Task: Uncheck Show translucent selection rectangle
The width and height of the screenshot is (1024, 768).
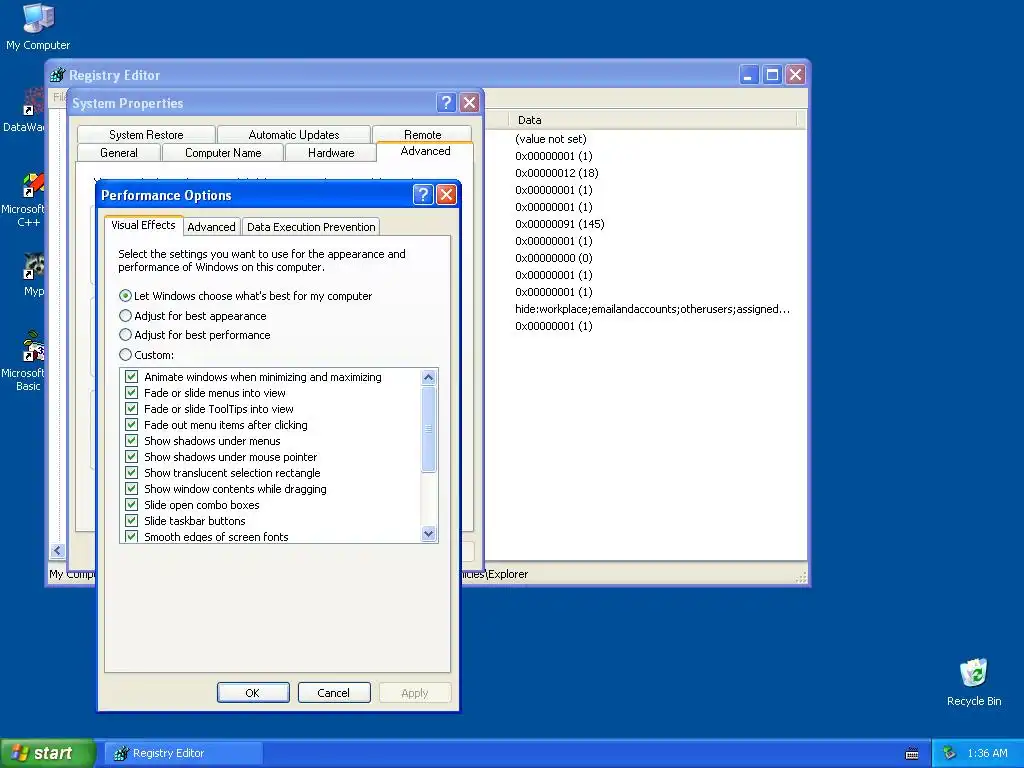Action: coord(131,473)
